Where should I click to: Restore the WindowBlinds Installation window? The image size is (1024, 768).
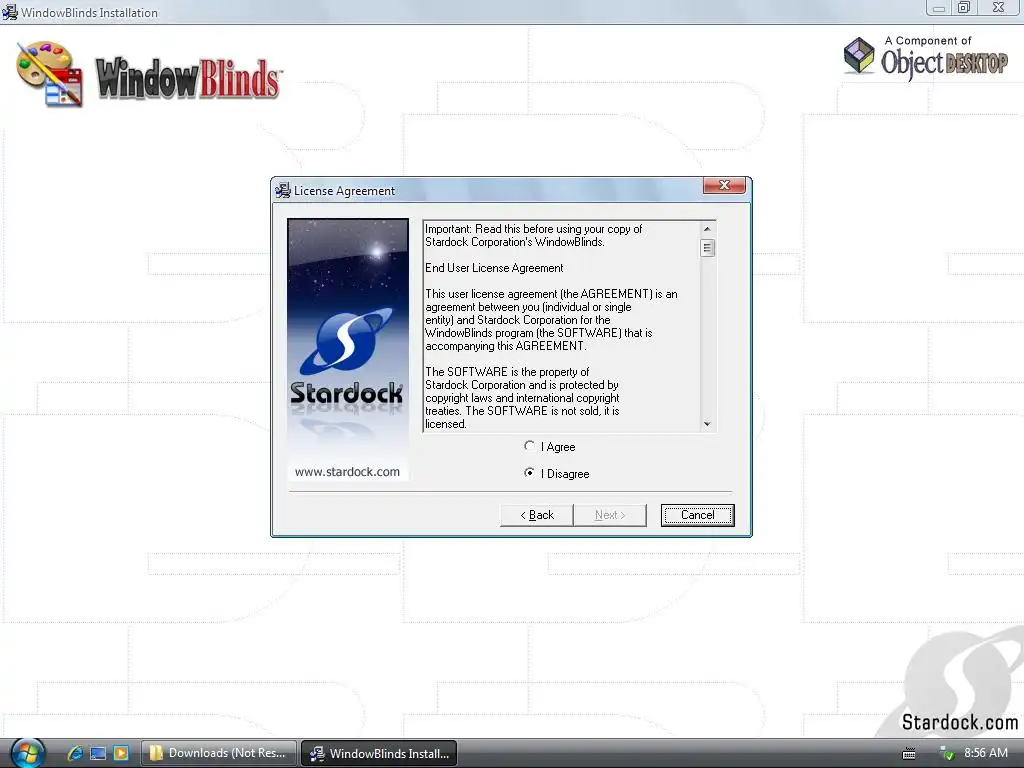point(964,8)
